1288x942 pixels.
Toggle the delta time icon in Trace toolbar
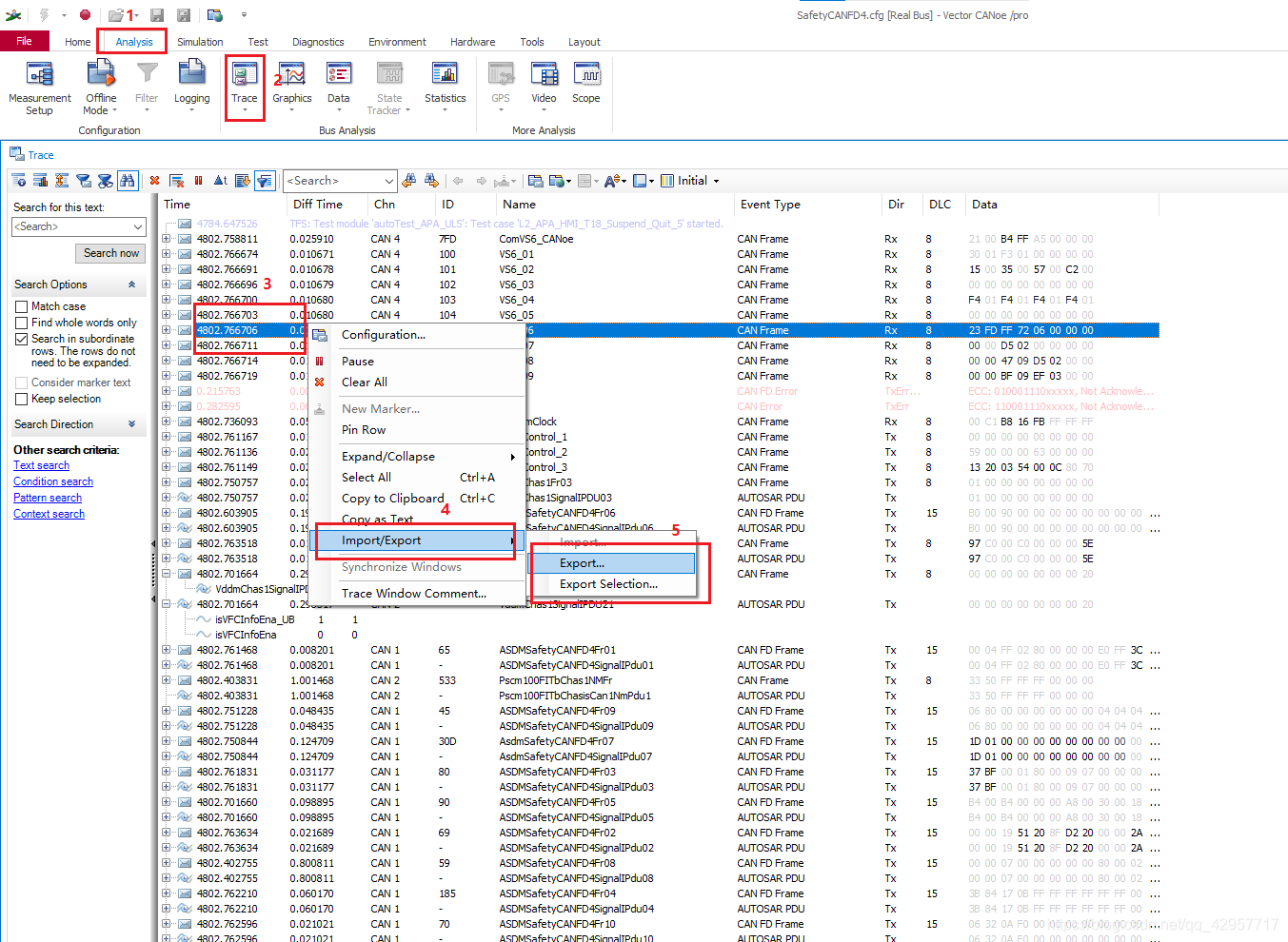point(220,180)
